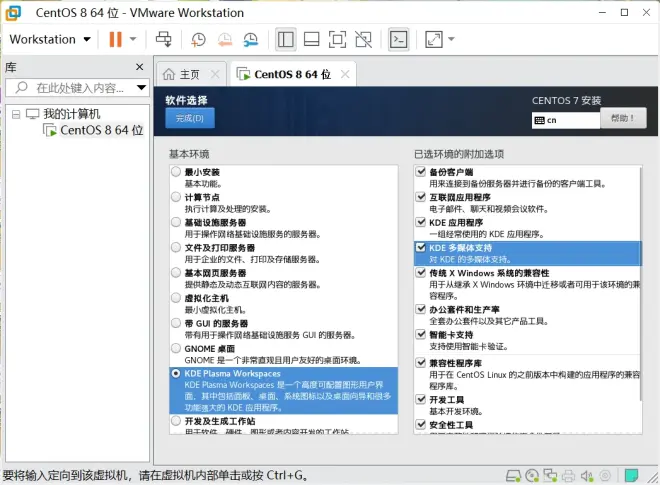Uncheck the 兼容性程序库 add-on
Viewport: 660px width, 485px height.
click(420, 362)
